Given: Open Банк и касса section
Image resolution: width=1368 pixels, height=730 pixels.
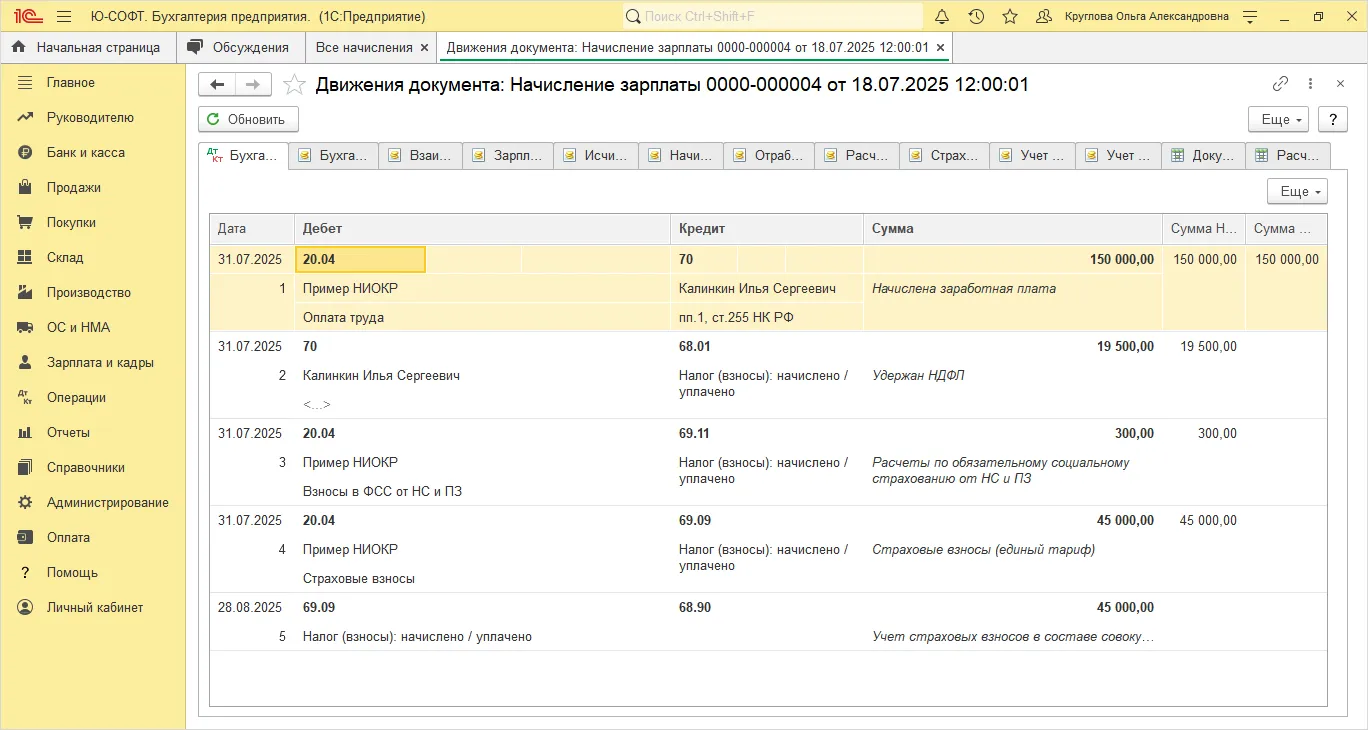Looking at the screenshot, I should point(93,152).
